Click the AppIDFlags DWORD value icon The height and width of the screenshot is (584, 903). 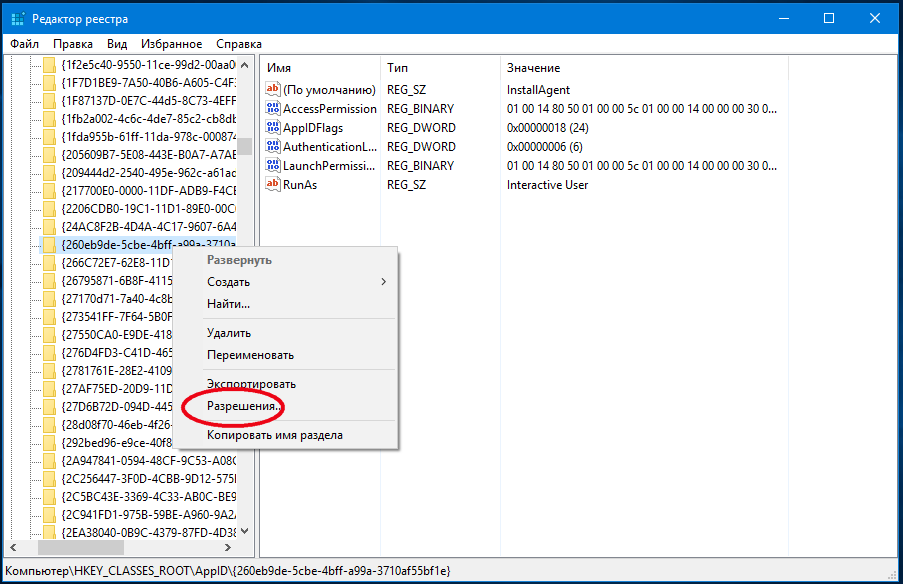click(273, 127)
